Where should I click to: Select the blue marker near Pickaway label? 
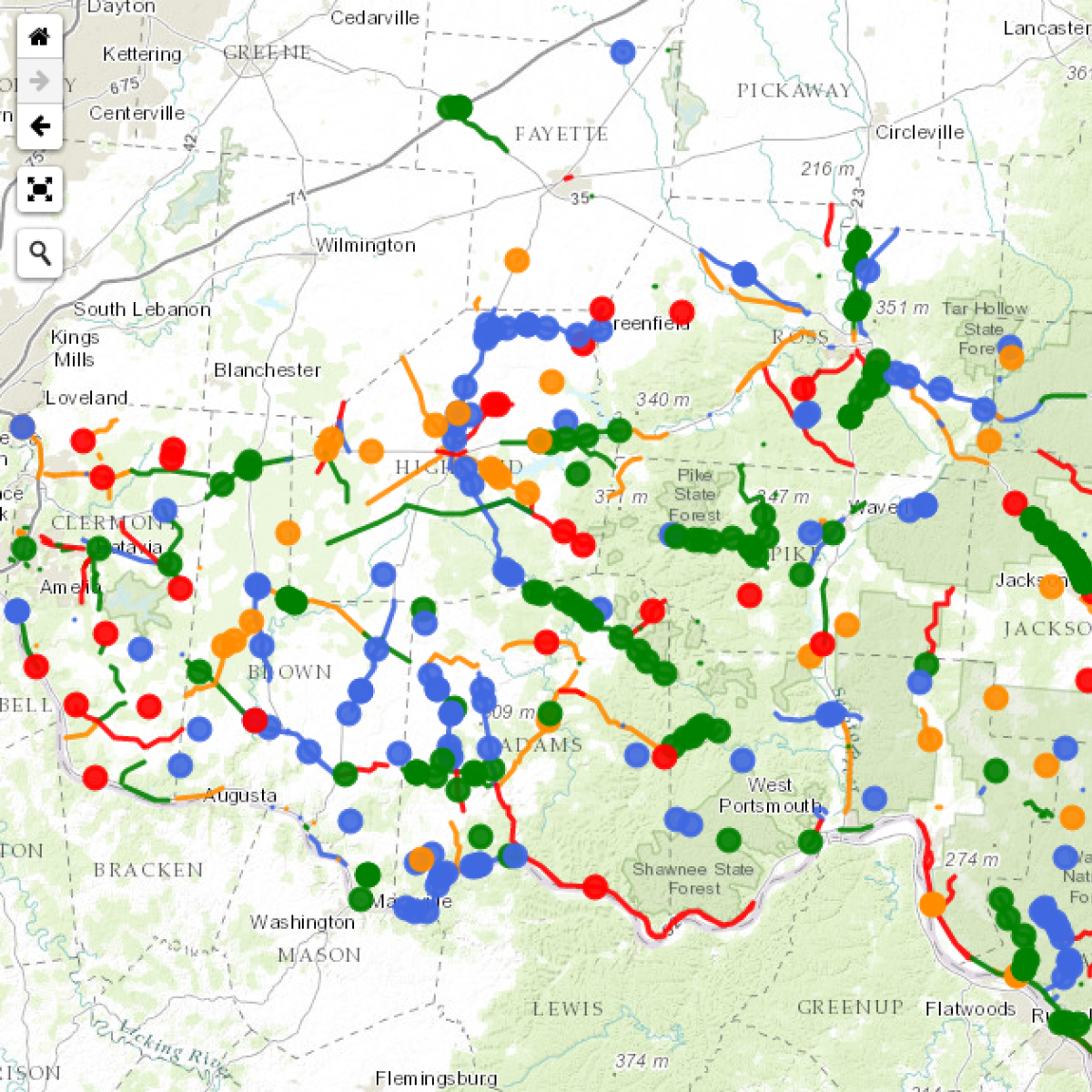click(x=622, y=52)
